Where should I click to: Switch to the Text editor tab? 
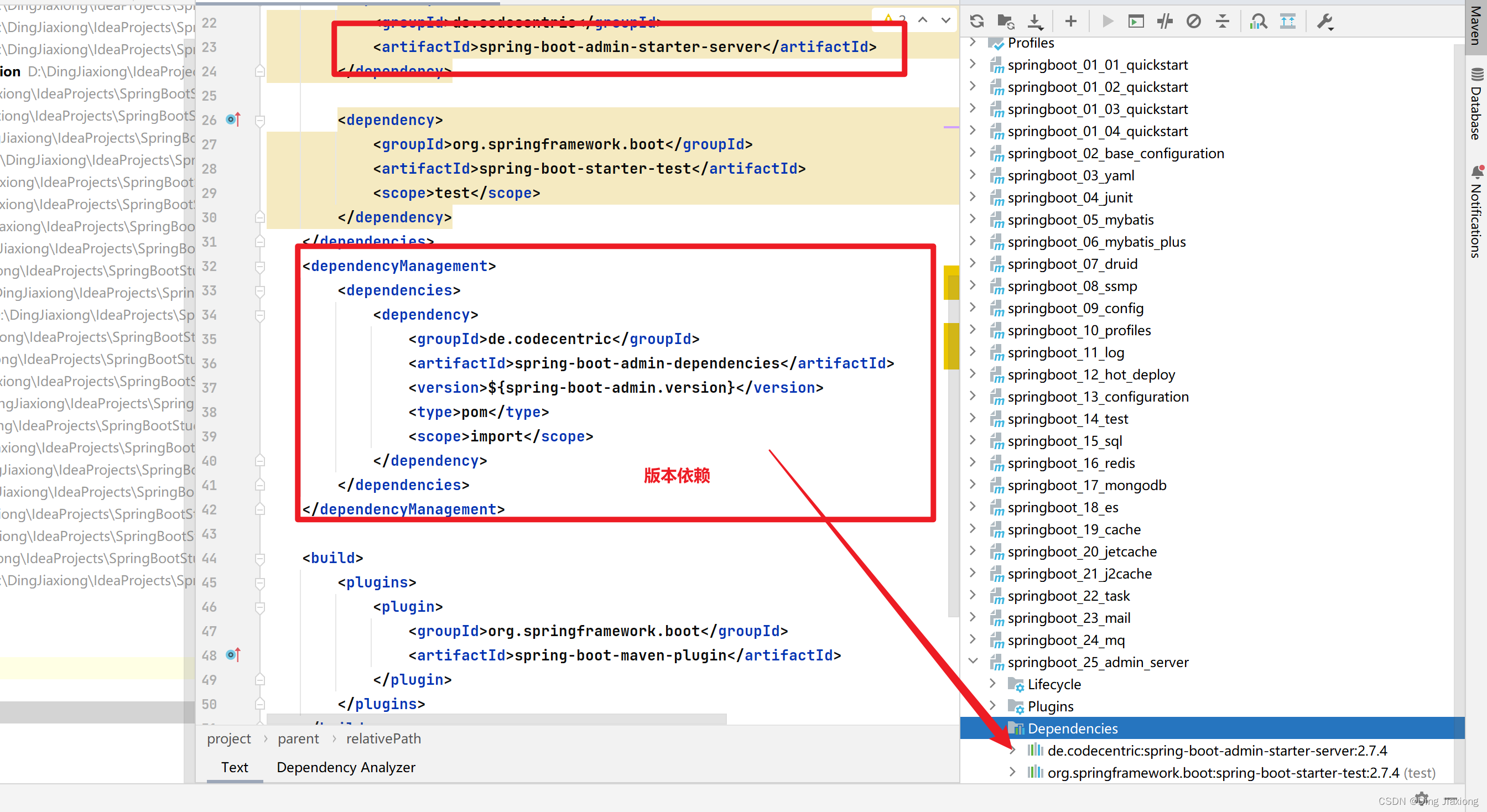pyautogui.click(x=235, y=767)
